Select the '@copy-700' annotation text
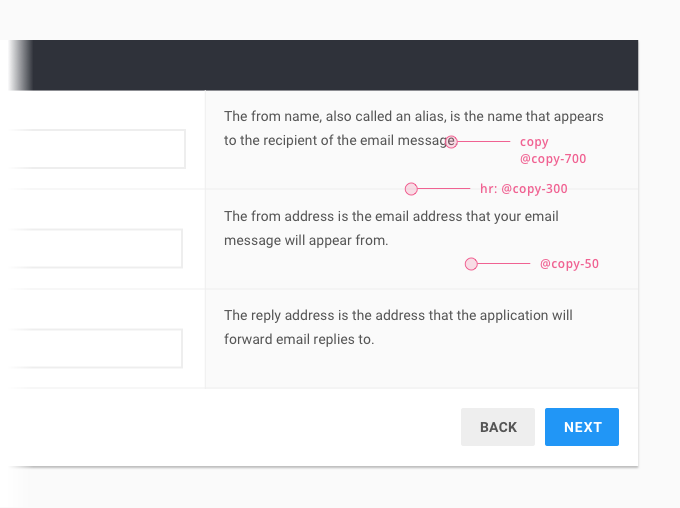The image size is (680, 508). click(553, 159)
